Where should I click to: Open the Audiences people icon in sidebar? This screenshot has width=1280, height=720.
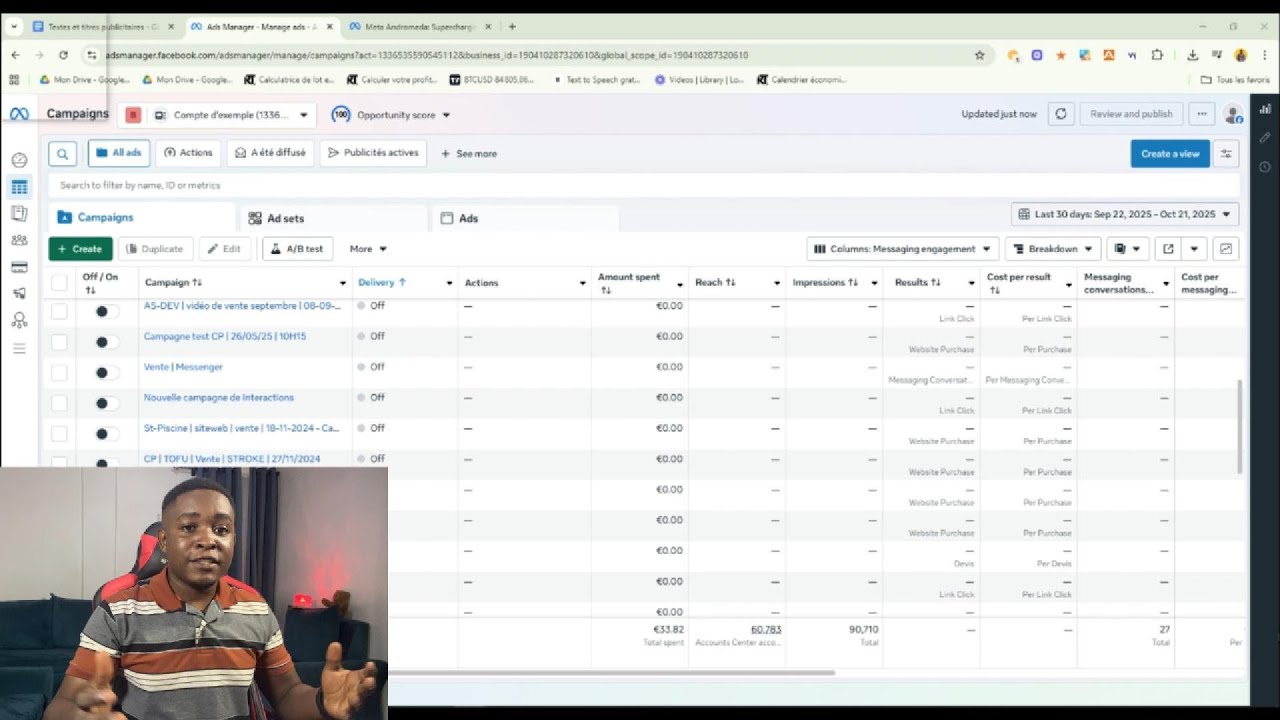click(19, 240)
